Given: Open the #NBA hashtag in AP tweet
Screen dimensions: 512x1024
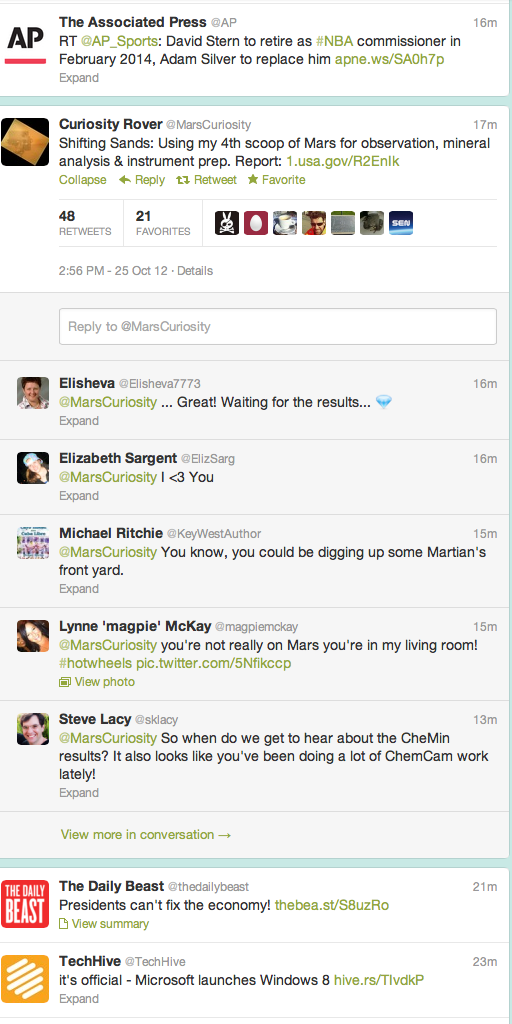Looking at the screenshot, I should [x=334, y=41].
